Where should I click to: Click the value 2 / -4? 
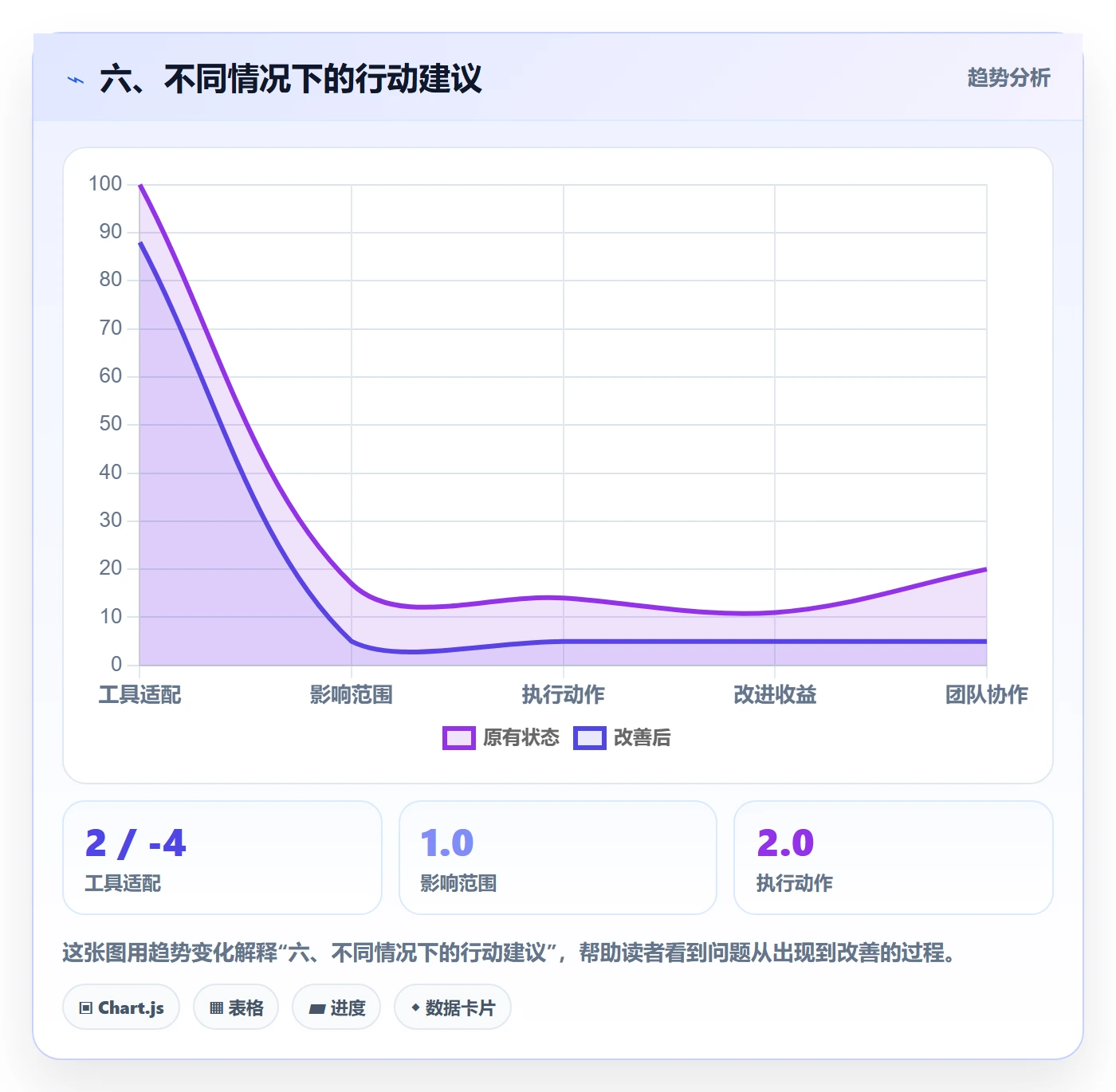tap(136, 843)
